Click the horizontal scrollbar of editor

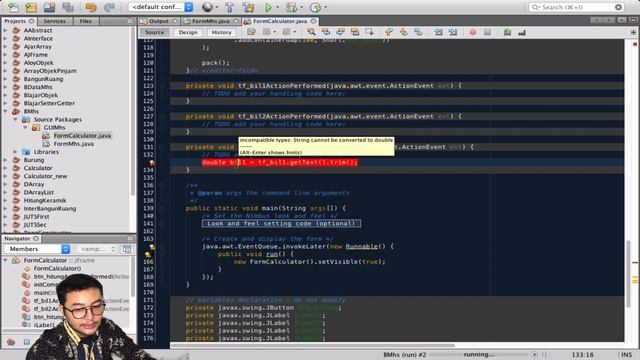click(312, 345)
